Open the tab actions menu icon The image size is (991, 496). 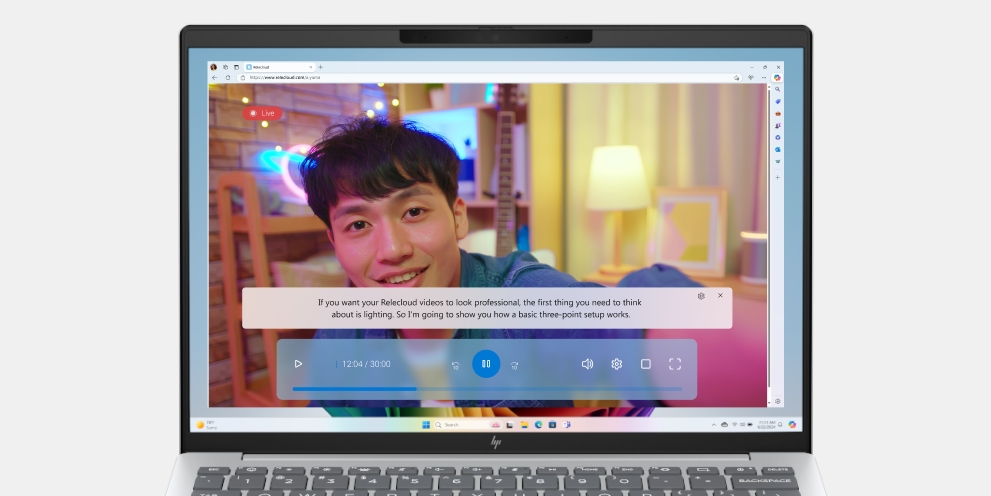tap(236, 67)
